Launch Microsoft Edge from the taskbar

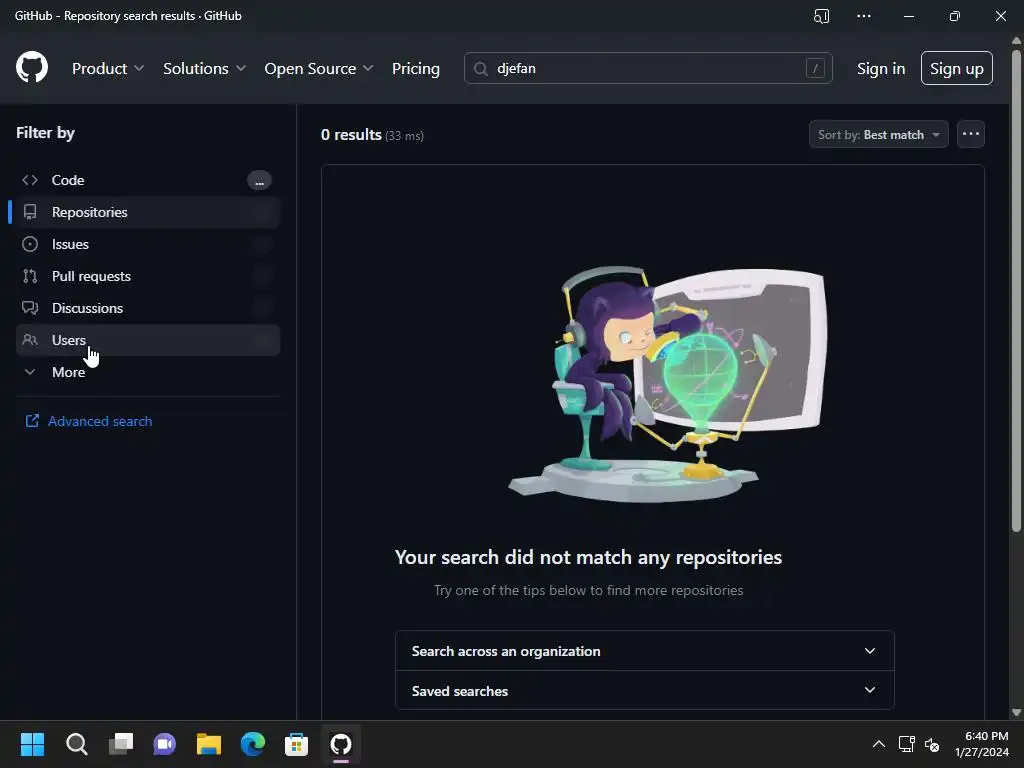[x=253, y=744]
